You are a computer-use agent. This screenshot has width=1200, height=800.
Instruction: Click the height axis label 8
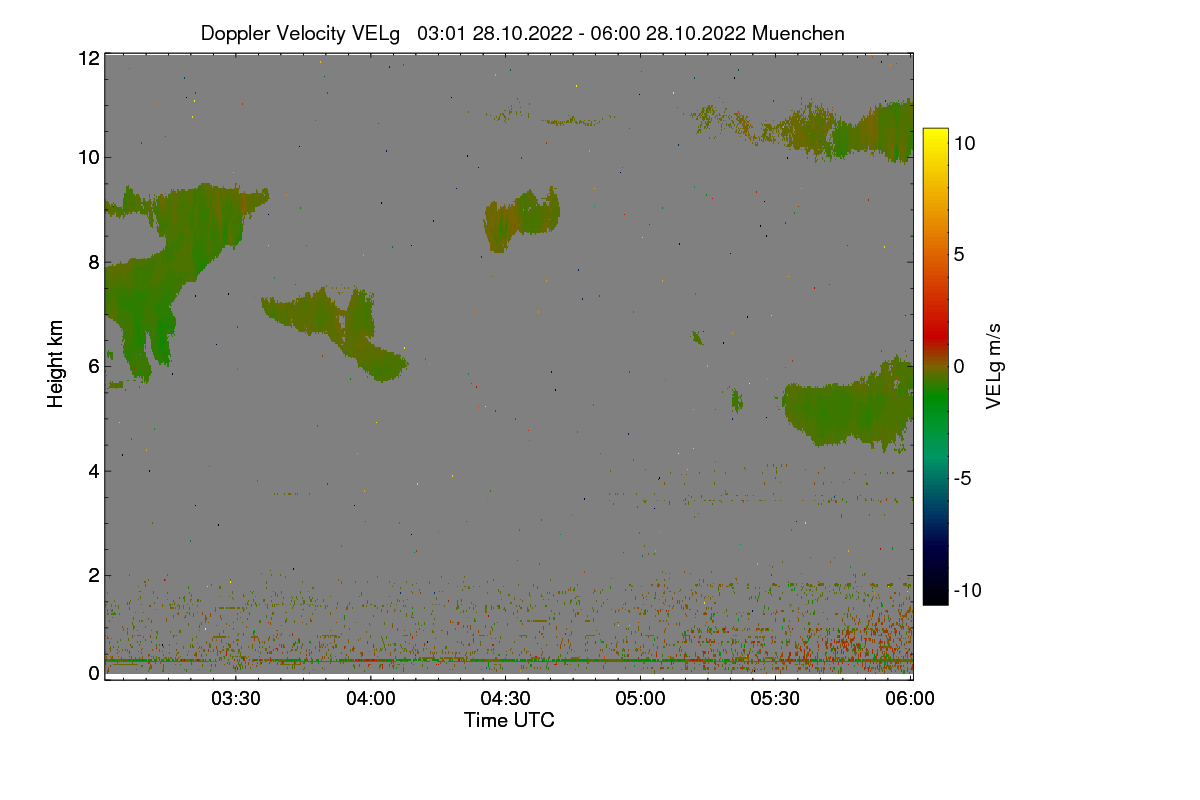point(94,262)
